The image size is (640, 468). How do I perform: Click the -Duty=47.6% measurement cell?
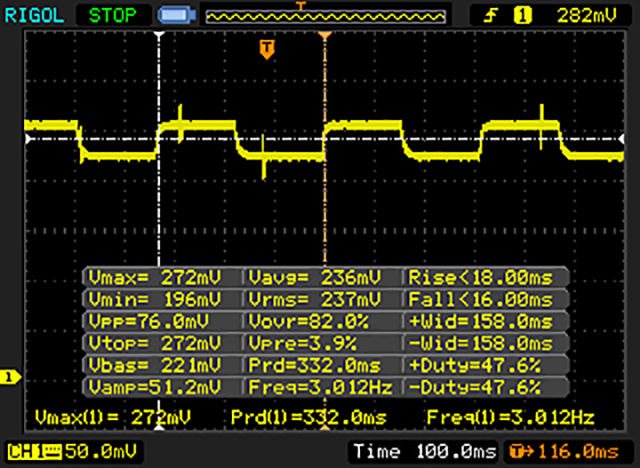[486, 387]
